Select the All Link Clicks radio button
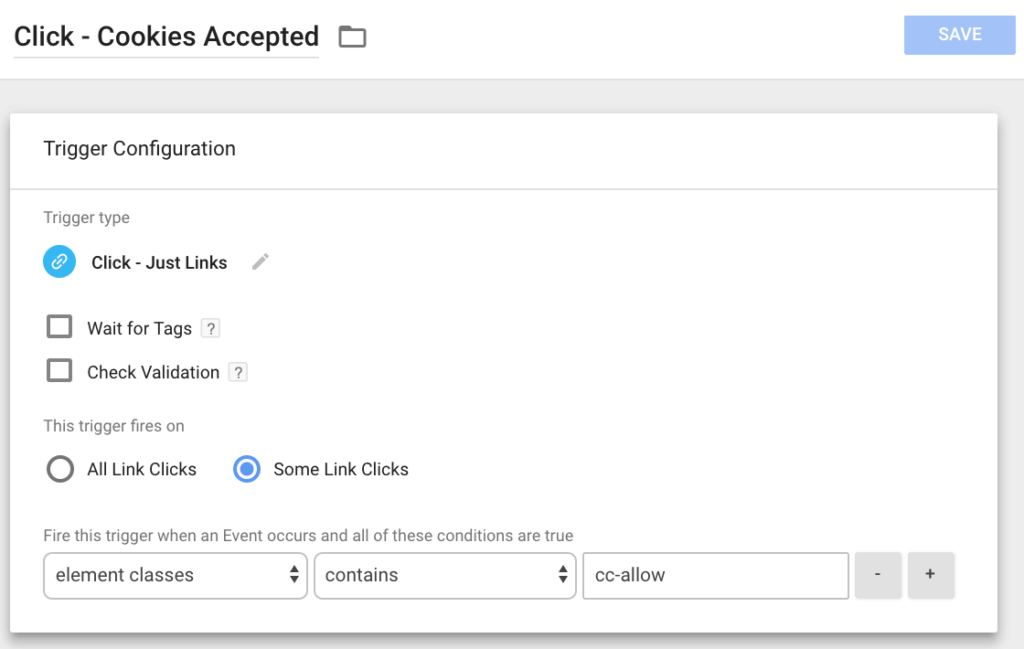1024x649 pixels. pos(60,469)
